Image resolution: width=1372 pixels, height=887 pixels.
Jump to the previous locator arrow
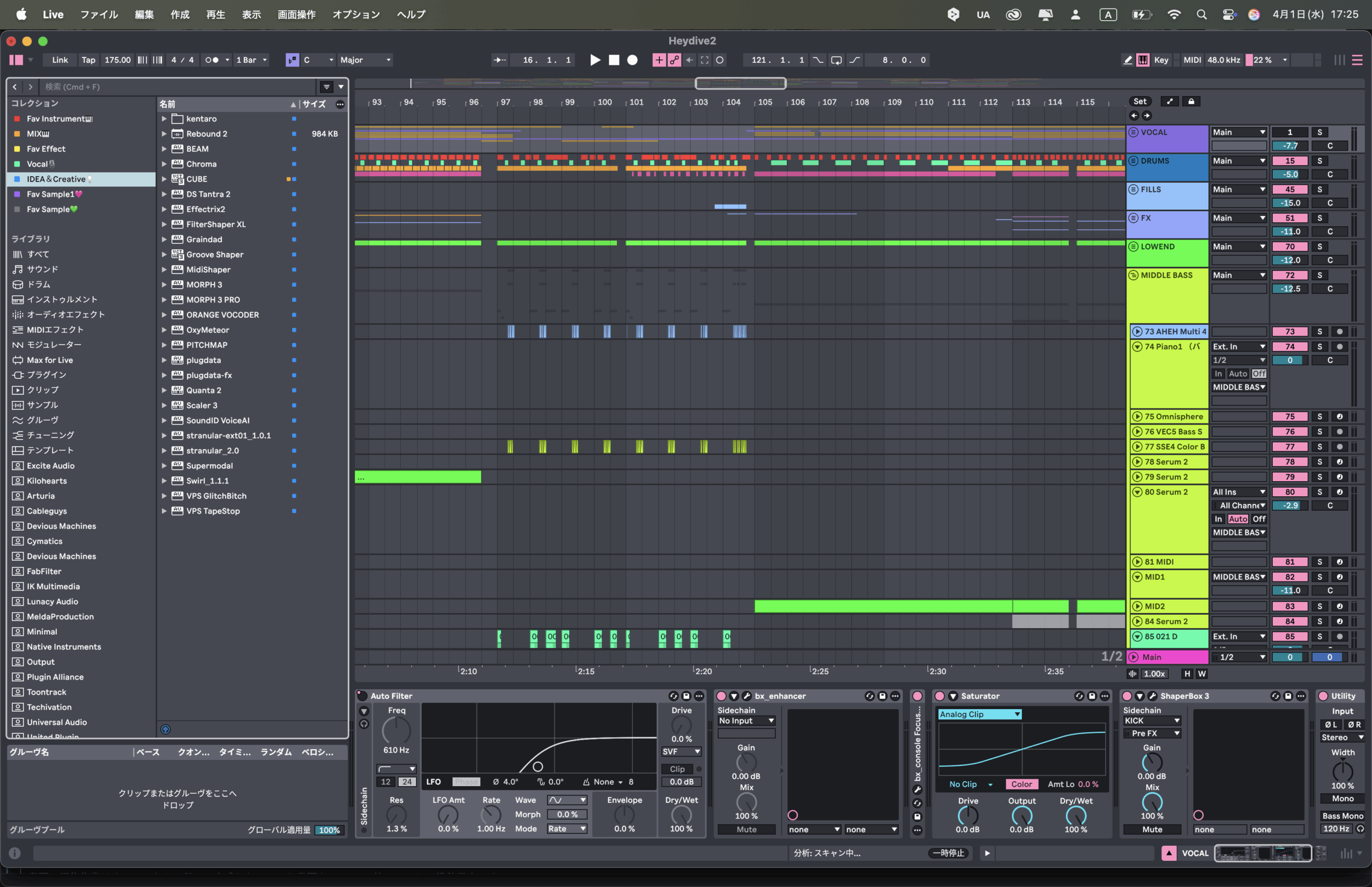tap(1134, 116)
